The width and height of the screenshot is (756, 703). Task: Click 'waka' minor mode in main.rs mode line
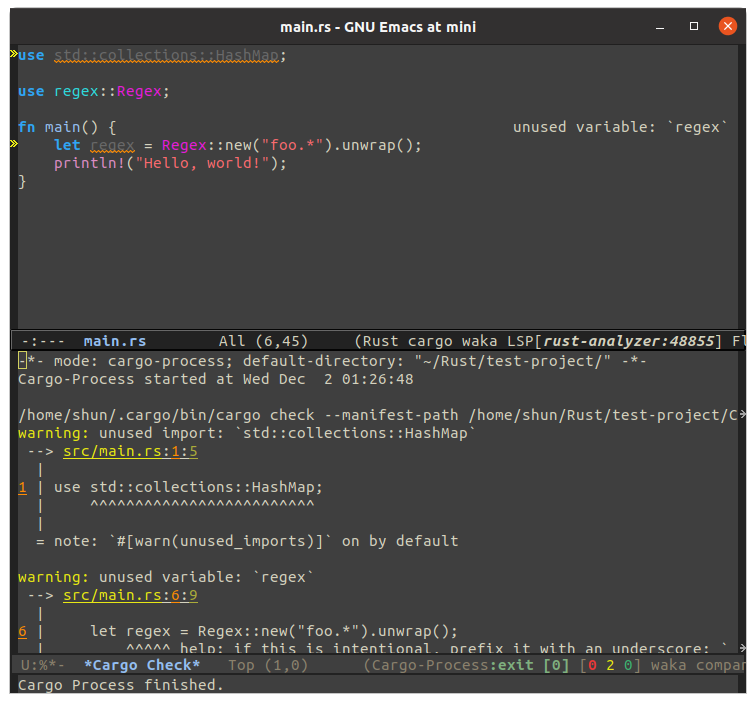coord(479,341)
